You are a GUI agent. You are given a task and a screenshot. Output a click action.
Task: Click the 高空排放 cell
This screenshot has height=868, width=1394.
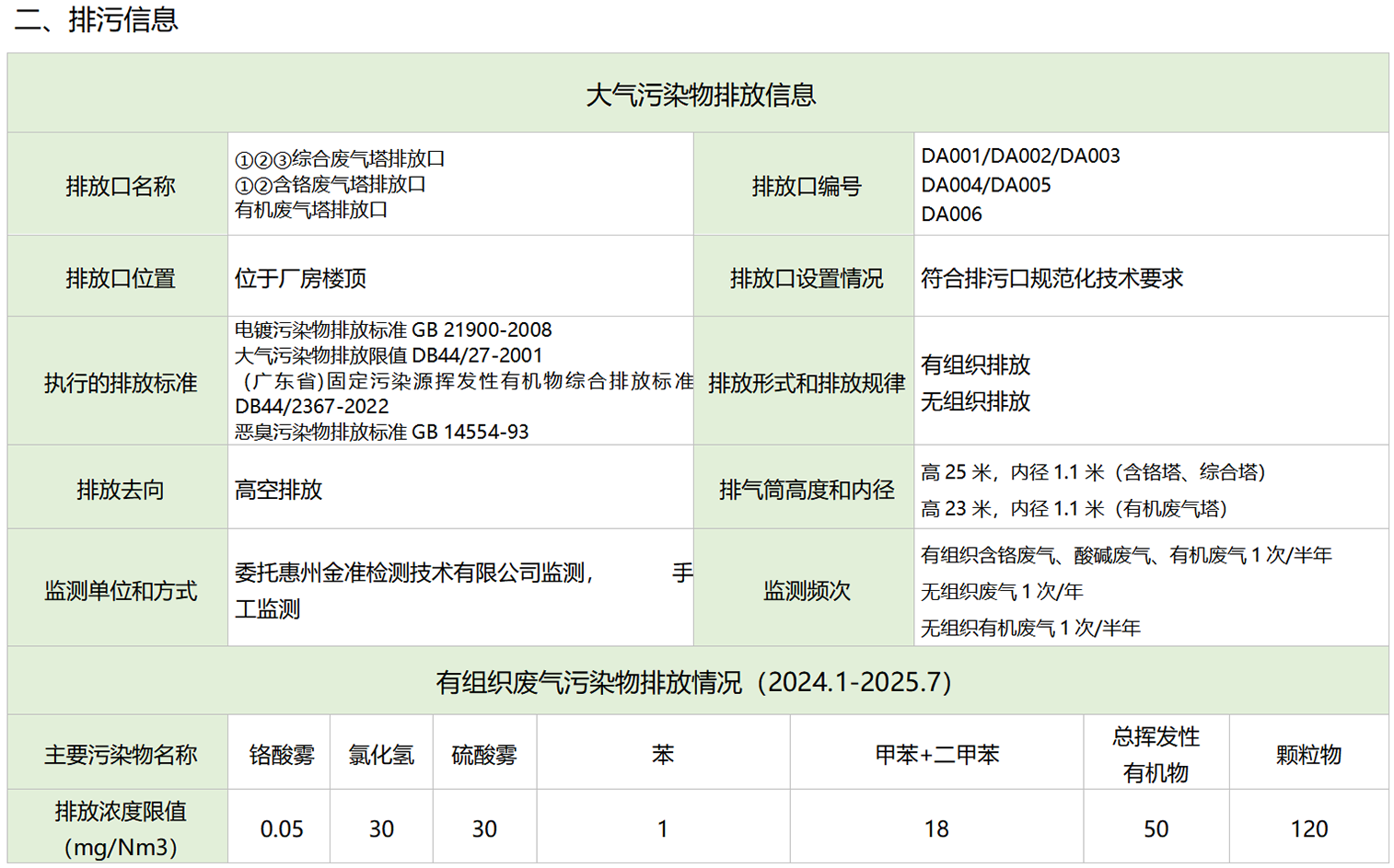pyautogui.click(x=279, y=490)
